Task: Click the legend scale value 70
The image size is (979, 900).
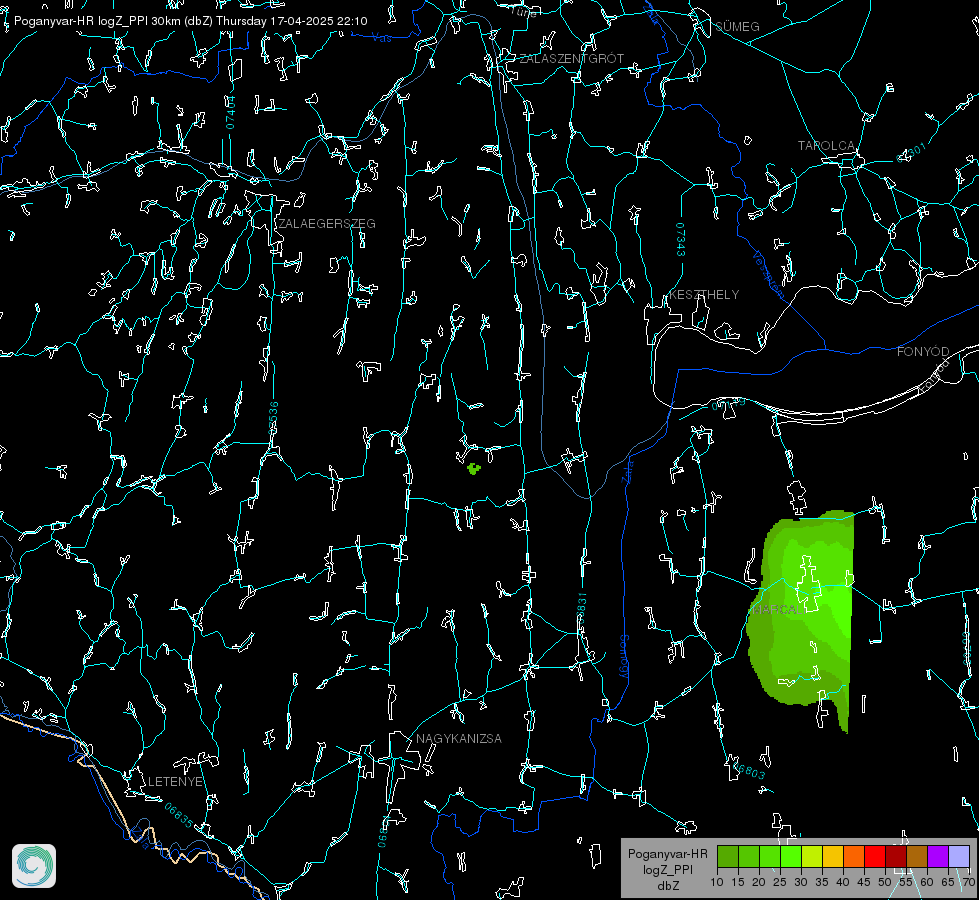Action: 968,882
